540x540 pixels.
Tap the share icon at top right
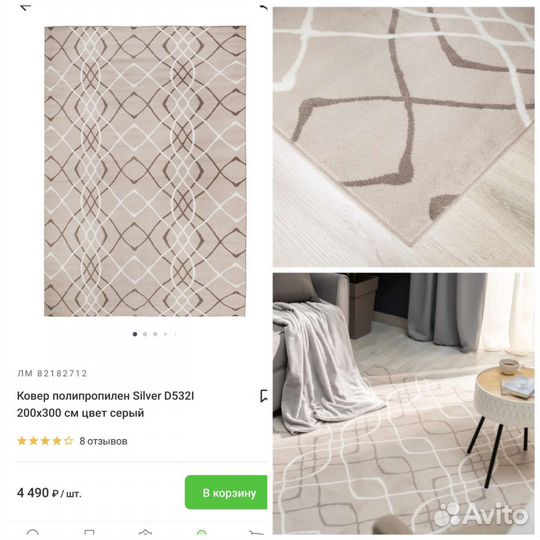[264, 7]
